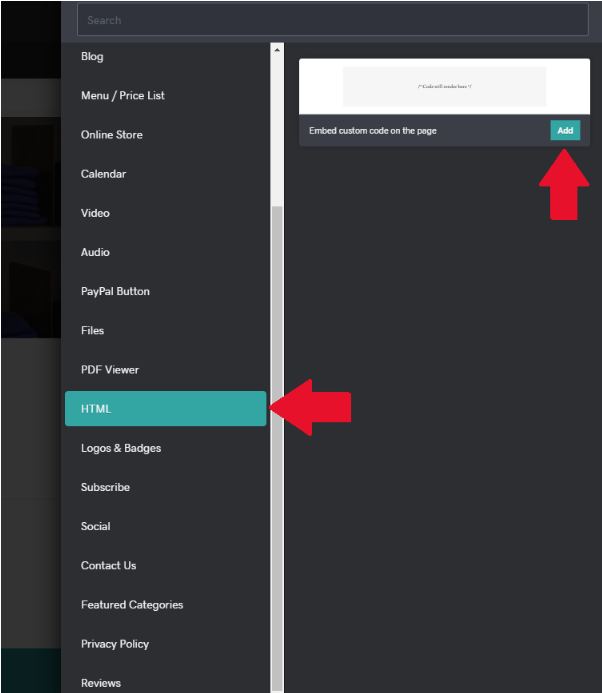Screen dimensions: 602x693
Task: Select Subscribe section category
Action: (105, 487)
